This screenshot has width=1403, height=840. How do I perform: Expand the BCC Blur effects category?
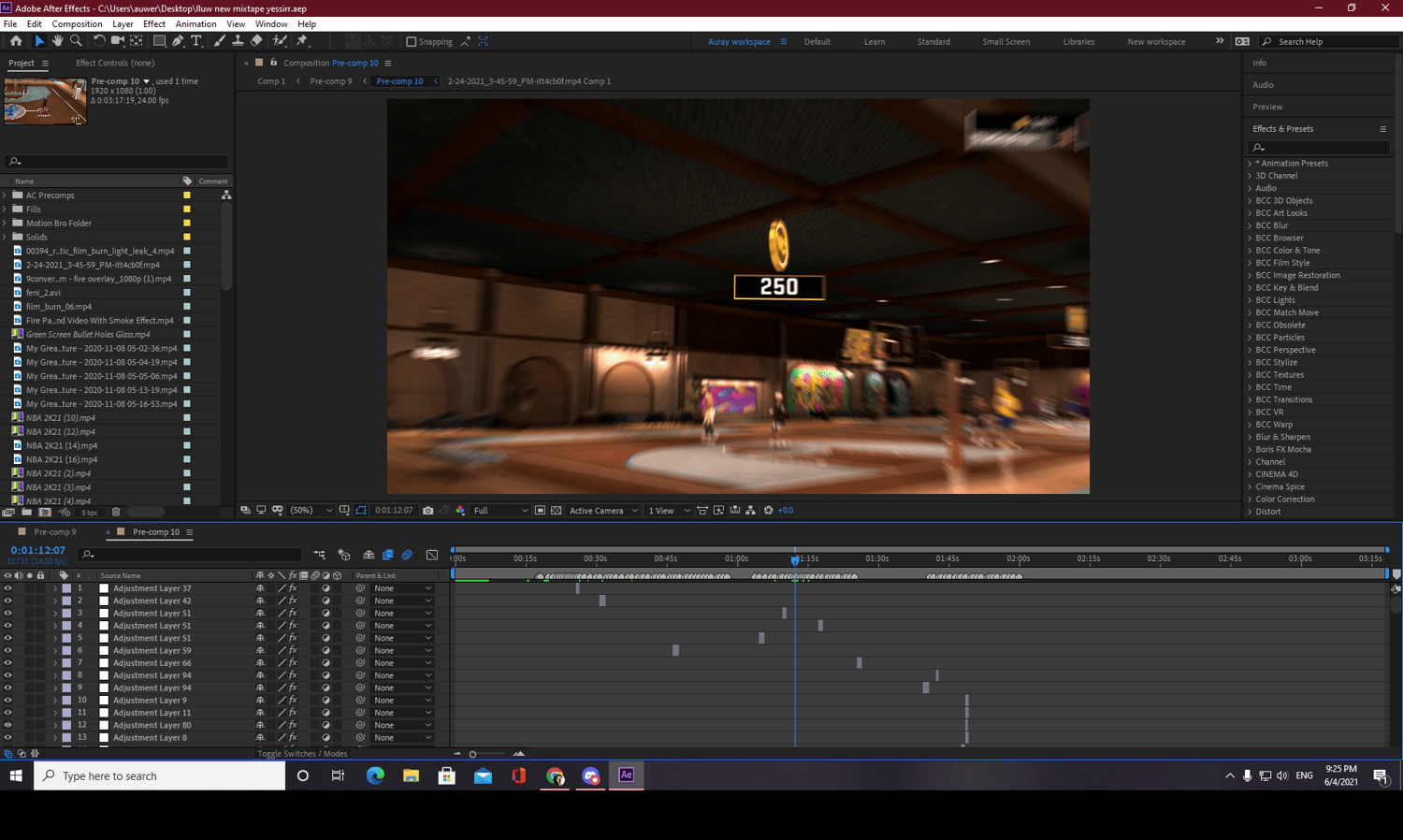[1251, 225]
